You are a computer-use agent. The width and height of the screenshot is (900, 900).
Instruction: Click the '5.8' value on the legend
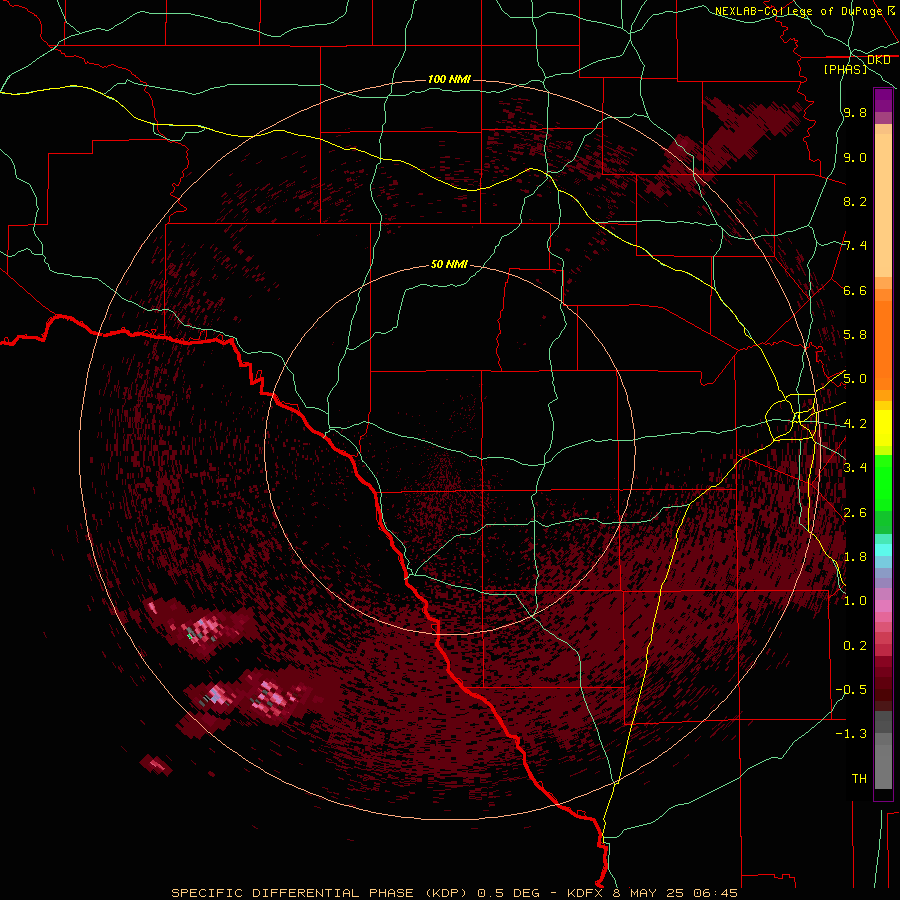[x=855, y=335]
